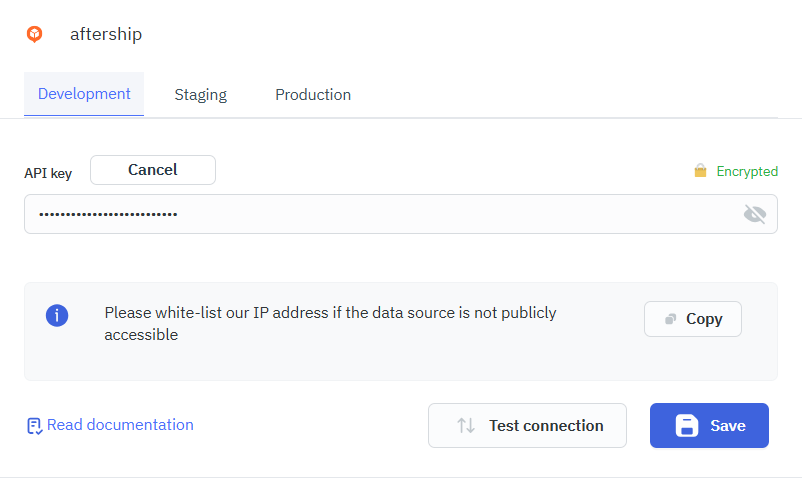Viewport: 802px width, 478px height.
Task: Click the API key field label
Action: point(48,173)
